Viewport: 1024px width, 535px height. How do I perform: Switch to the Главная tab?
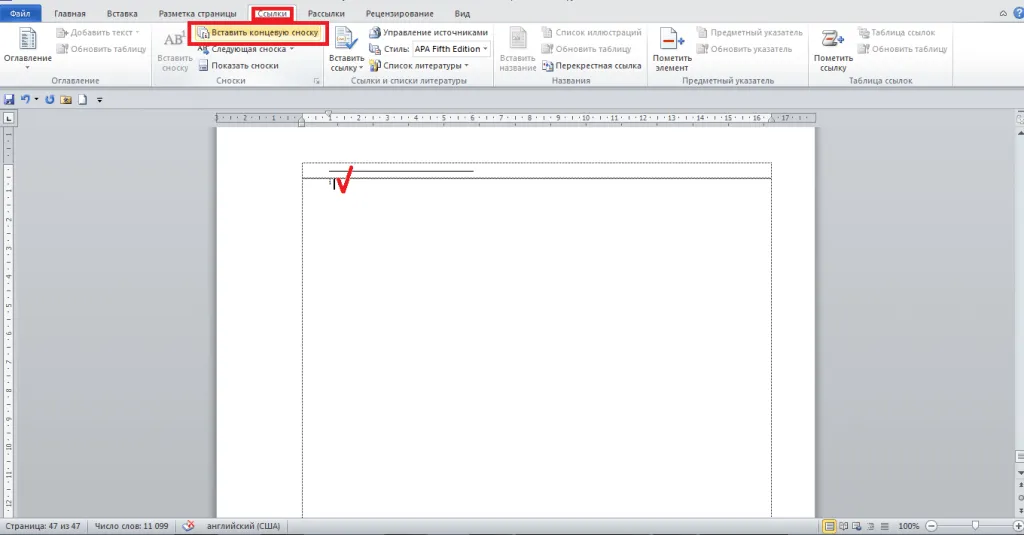[x=70, y=14]
